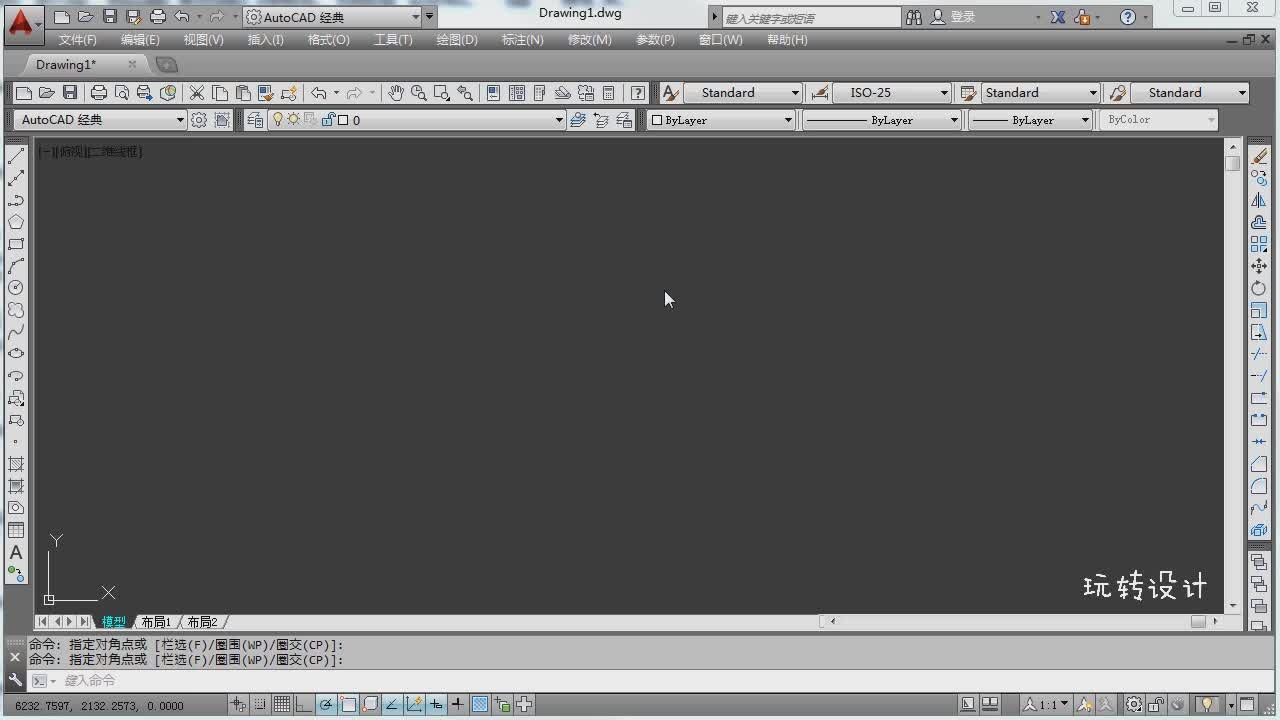Switch to the 布局2 layout tab
This screenshot has height=720, width=1280.
pyautogui.click(x=202, y=622)
